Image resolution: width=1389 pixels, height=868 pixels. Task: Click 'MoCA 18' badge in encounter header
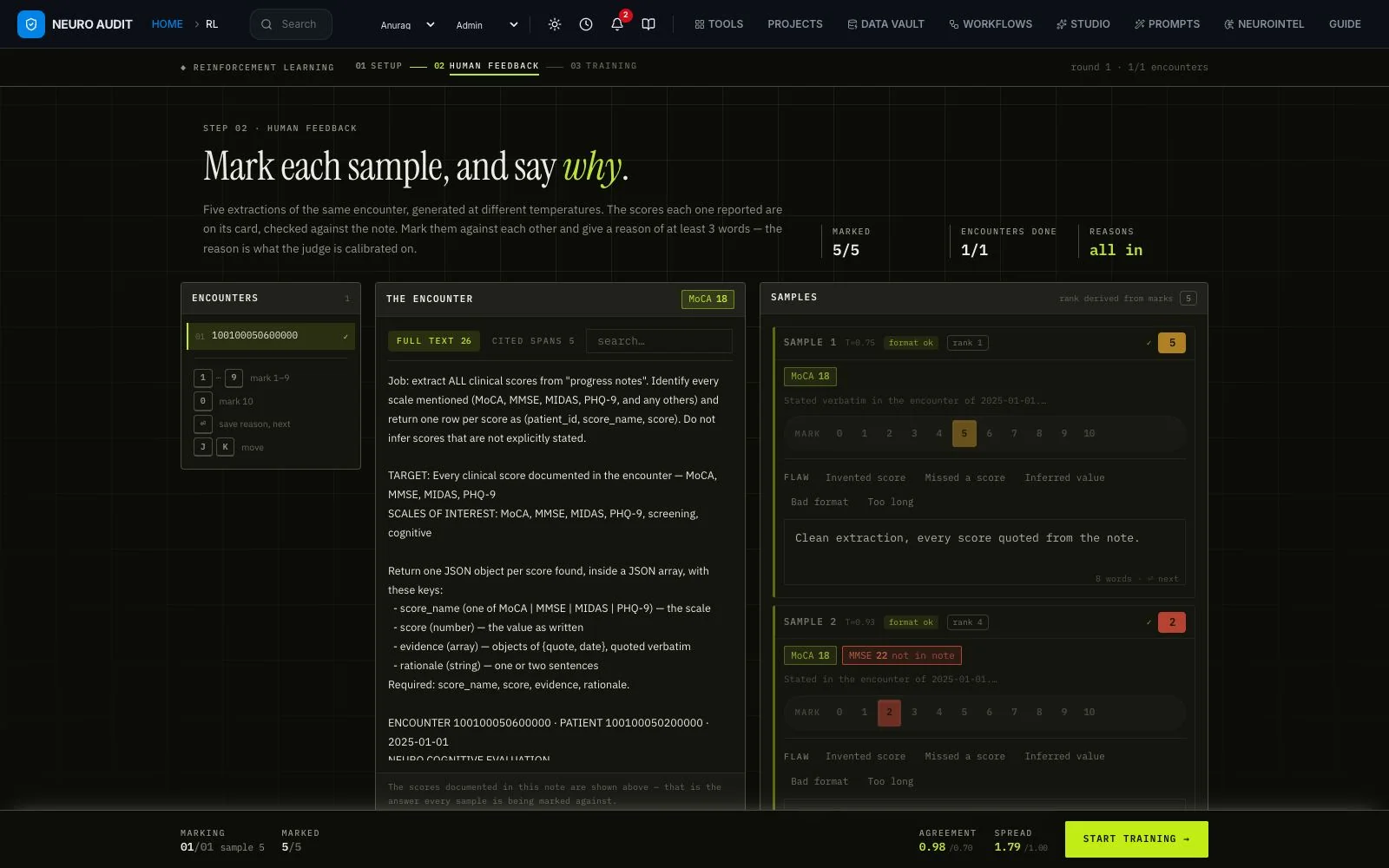[708, 299]
